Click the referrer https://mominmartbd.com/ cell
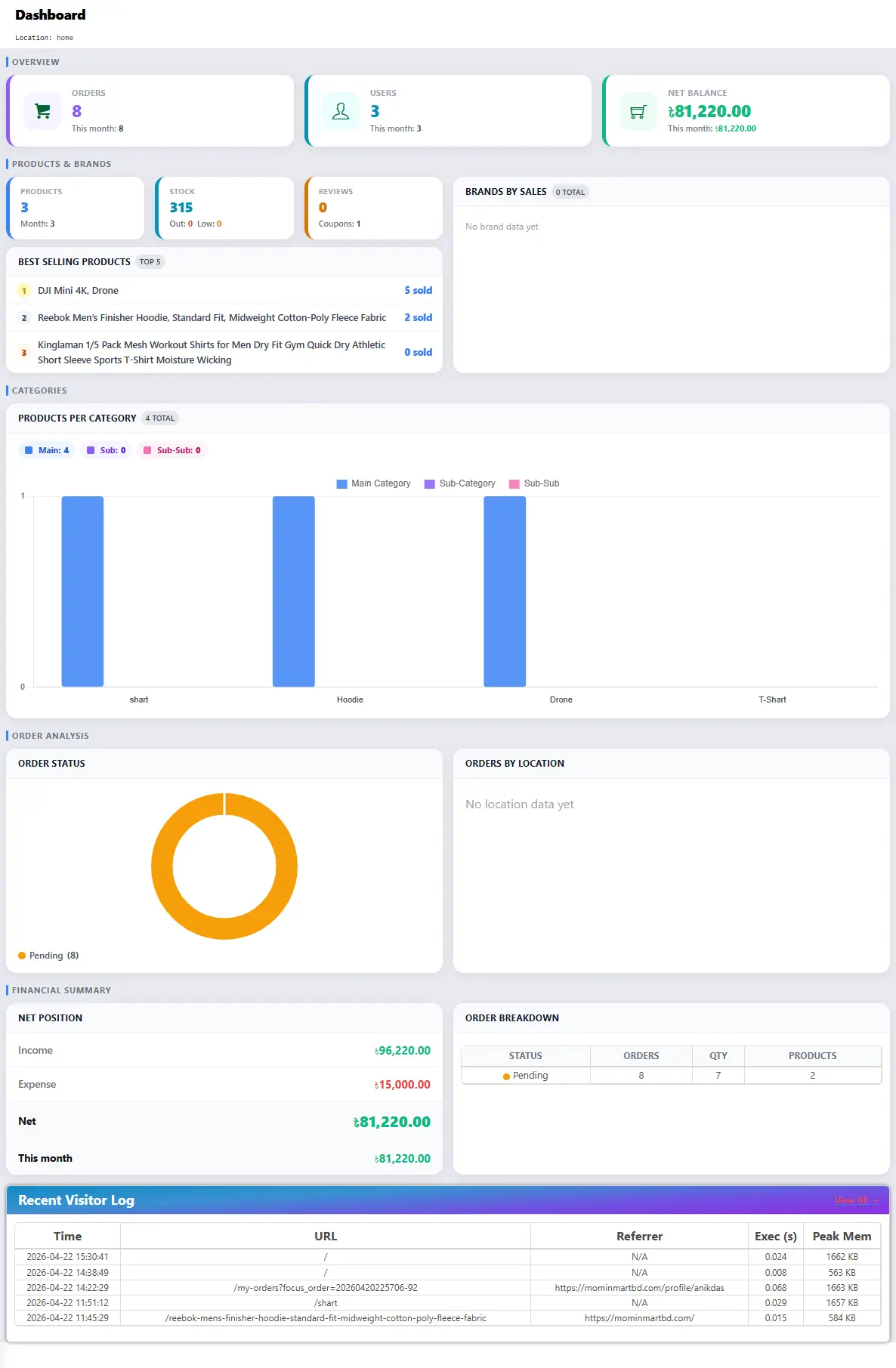 640,1318
